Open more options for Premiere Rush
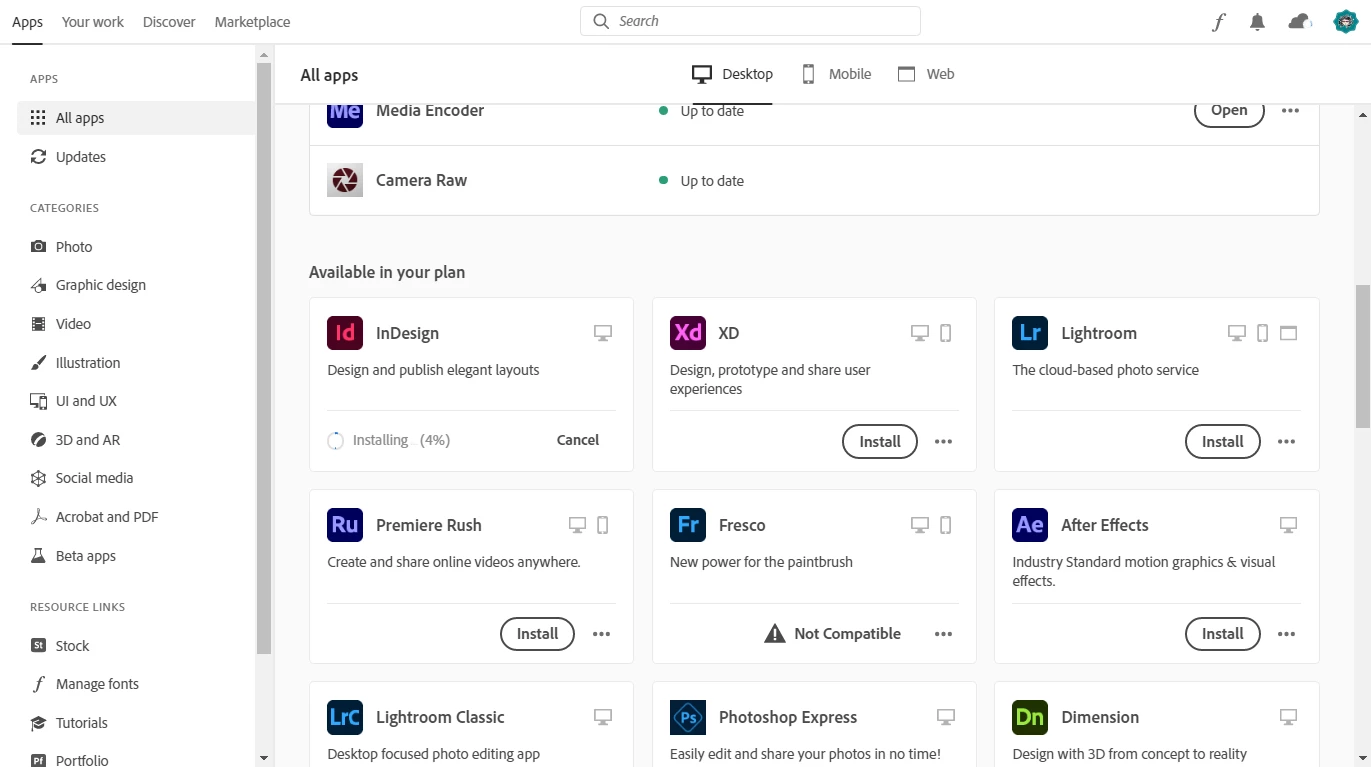The height and width of the screenshot is (767, 1371). coord(601,633)
